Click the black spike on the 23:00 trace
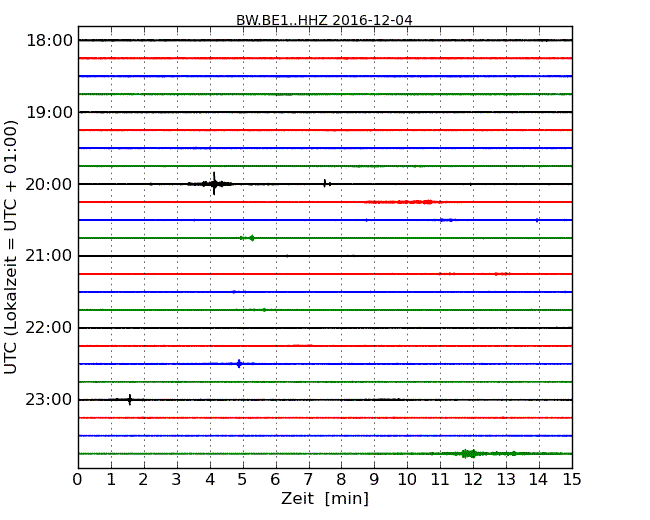Screen dimensions: 650x520 [x=130, y=400]
